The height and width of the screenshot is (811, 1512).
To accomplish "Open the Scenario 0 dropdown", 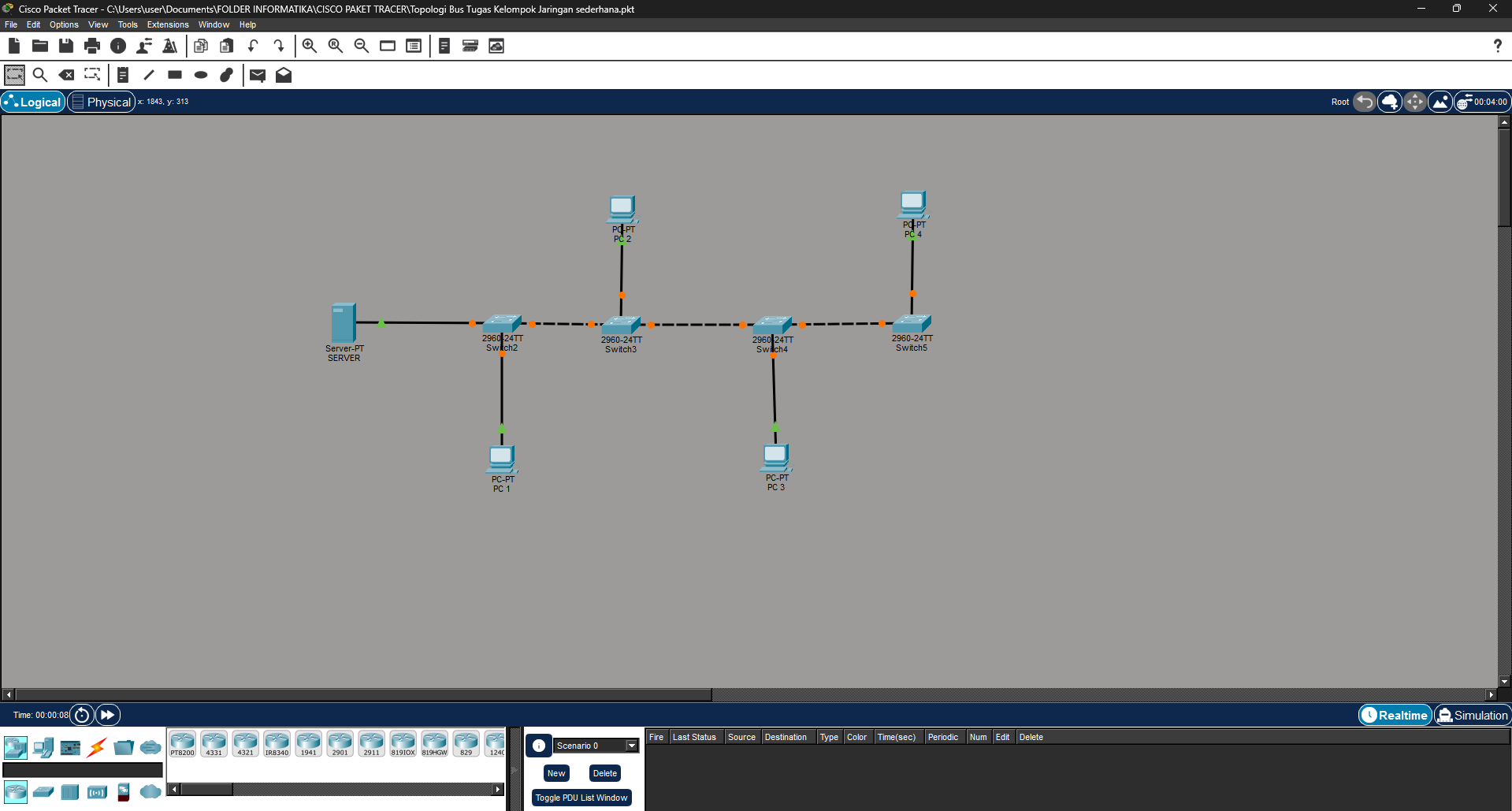I will coord(631,746).
